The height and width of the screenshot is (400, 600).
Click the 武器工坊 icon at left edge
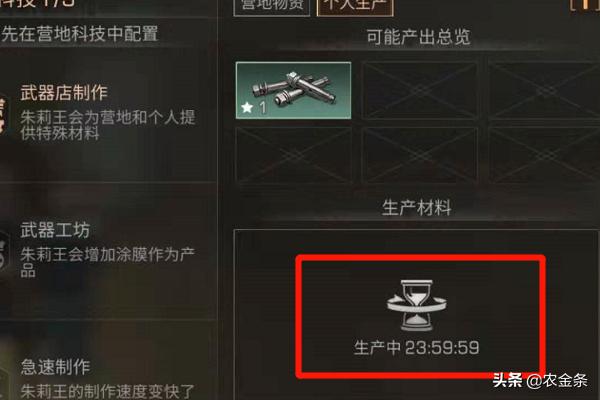click(3, 251)
